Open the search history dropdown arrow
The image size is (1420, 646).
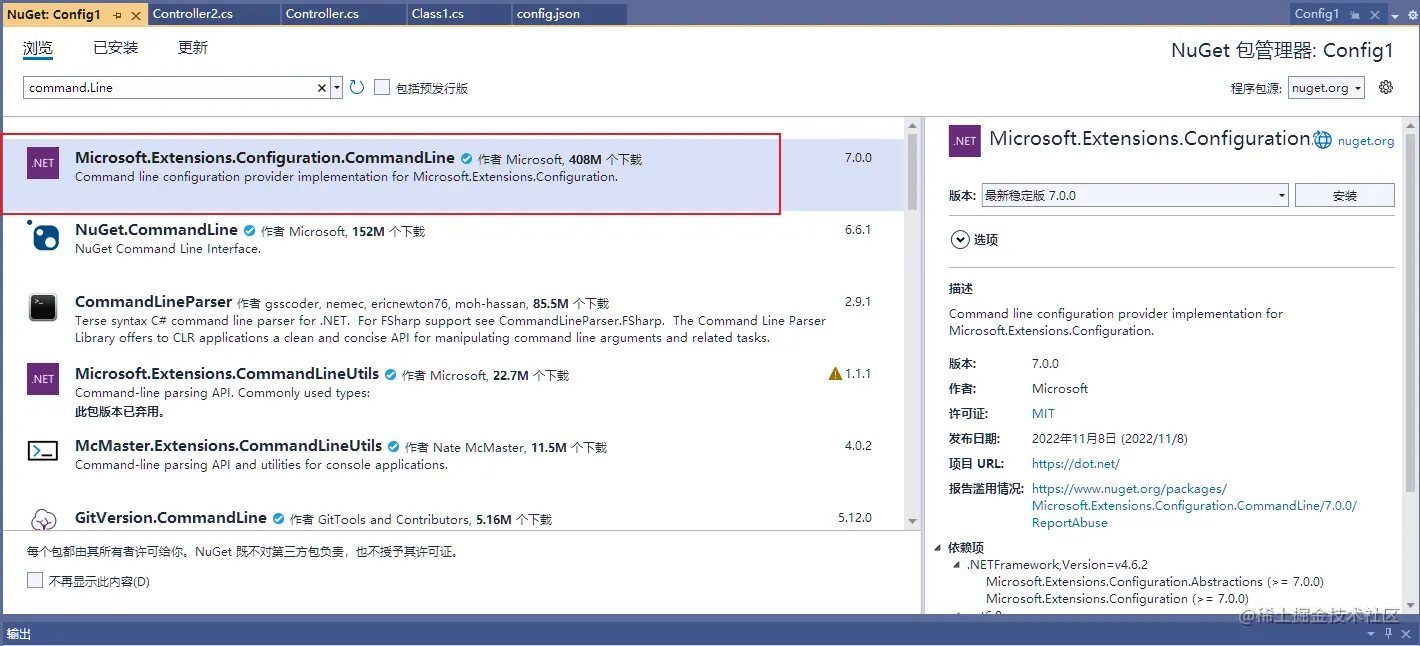(x=337, y=88)
